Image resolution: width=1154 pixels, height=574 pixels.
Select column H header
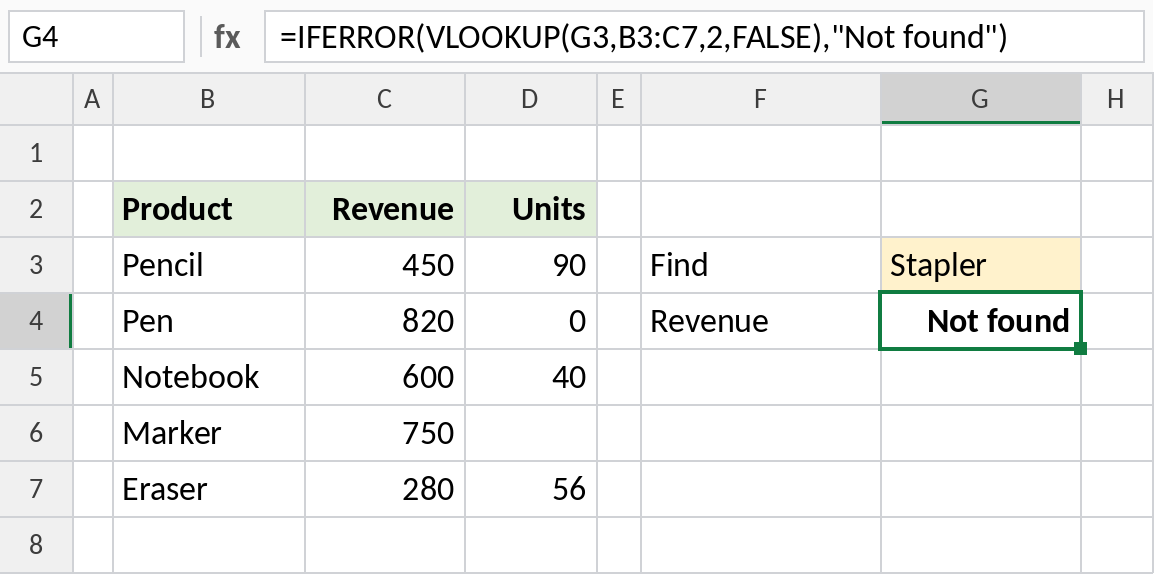click(x=1117, y=99)
